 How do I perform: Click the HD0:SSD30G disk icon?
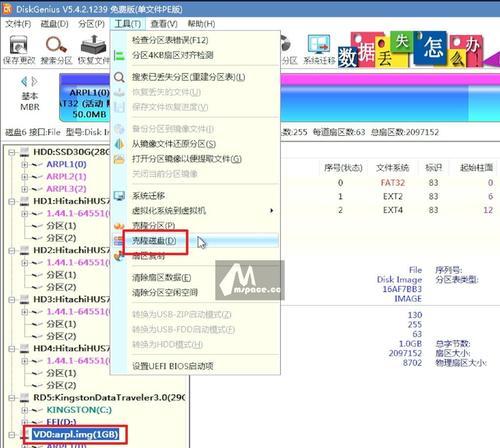tap(24, 152)
